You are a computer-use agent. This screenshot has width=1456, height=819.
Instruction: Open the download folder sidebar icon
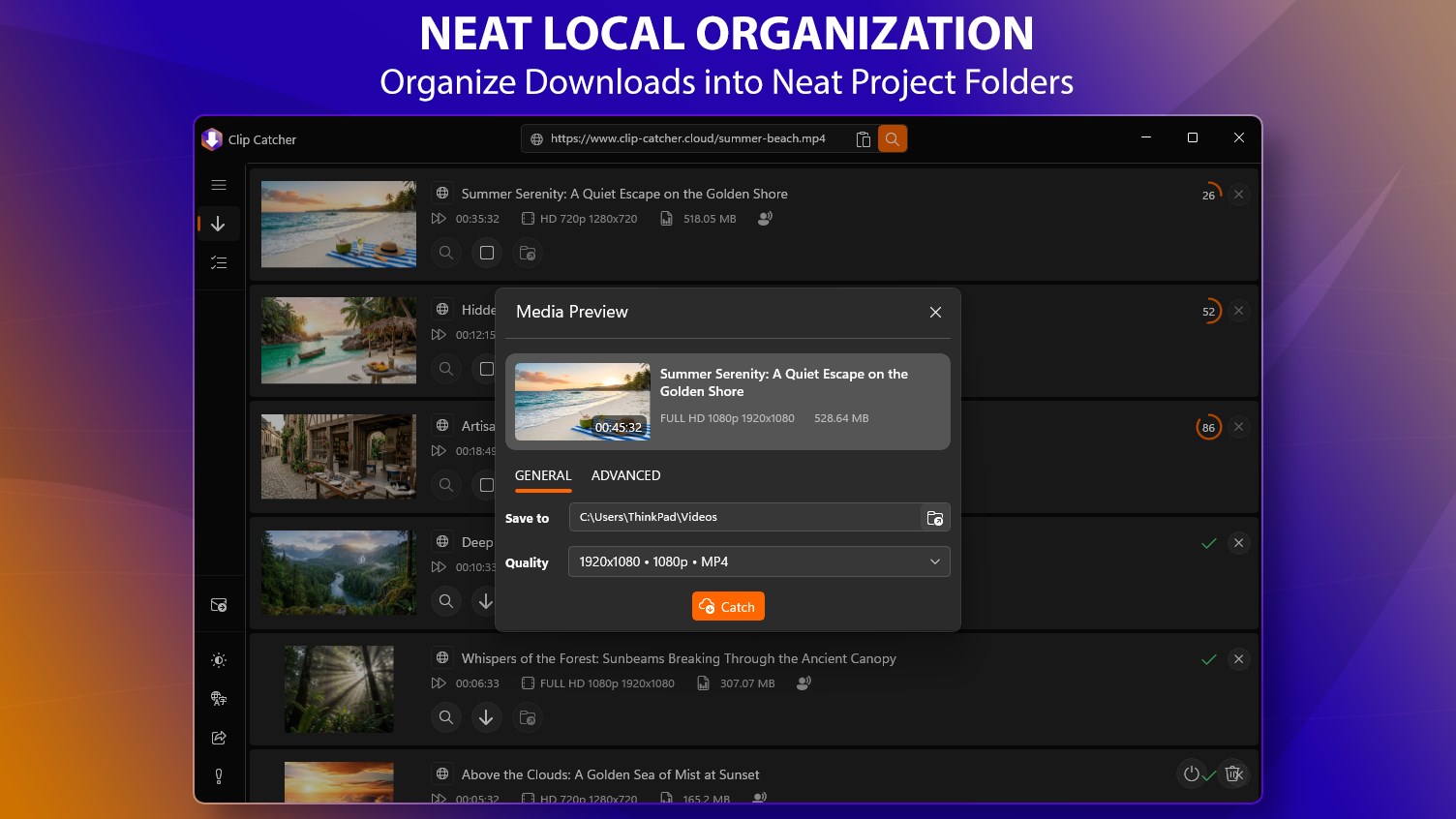click(x=219, y=605)
